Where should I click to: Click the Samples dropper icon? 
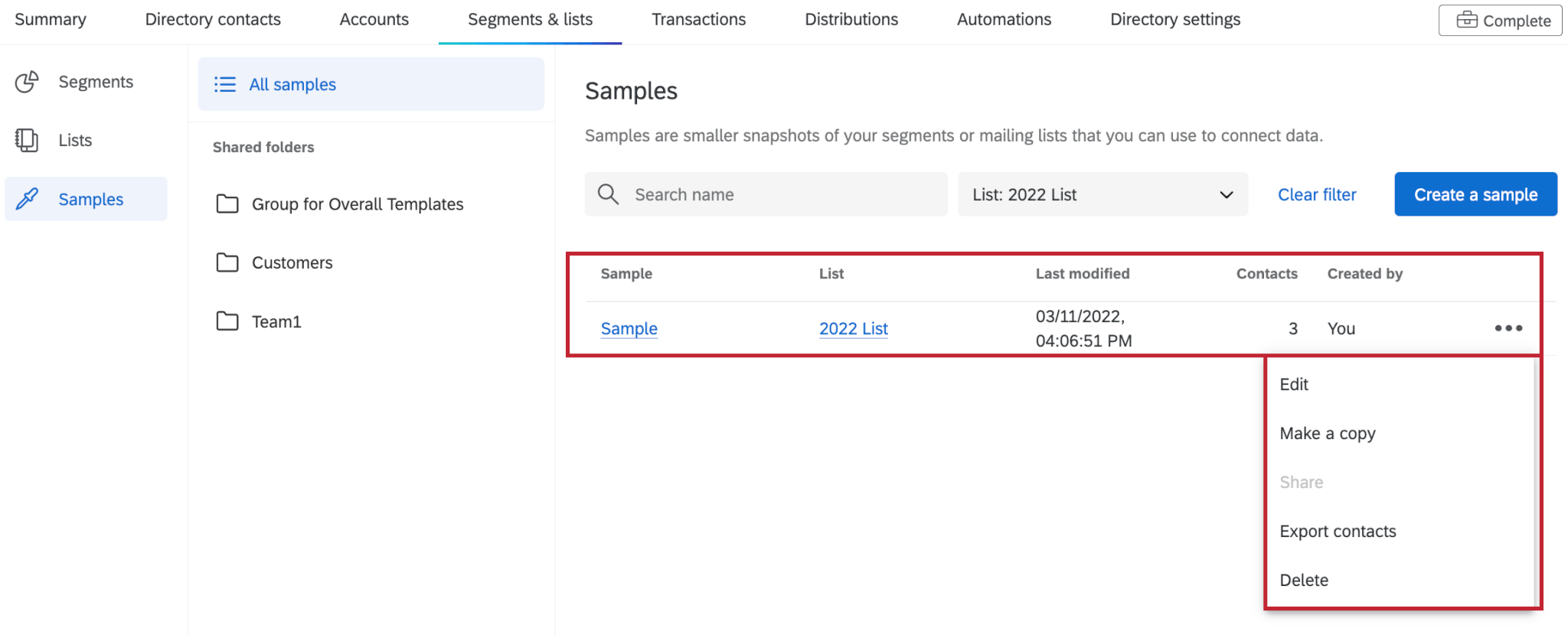click(x=27, y=199)
